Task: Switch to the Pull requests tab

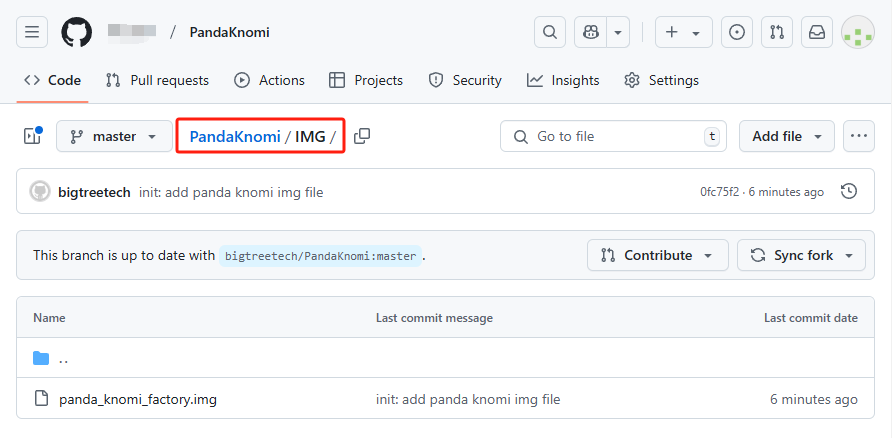Action: coord(157,80)
